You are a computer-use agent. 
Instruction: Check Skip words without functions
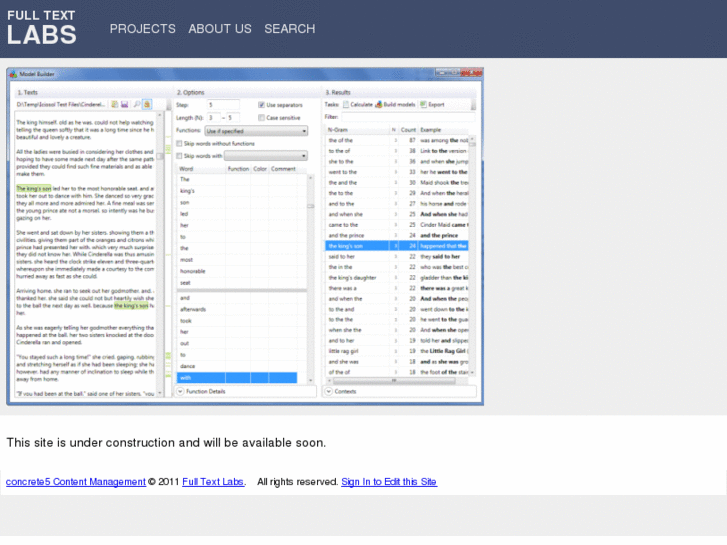point(179,144)
